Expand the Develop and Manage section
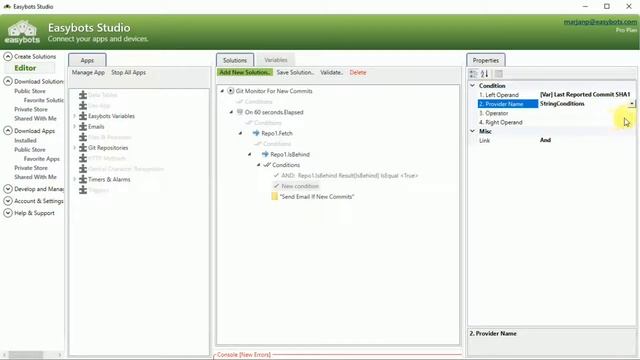The image size is (640, 360). (x=8, y=189)
